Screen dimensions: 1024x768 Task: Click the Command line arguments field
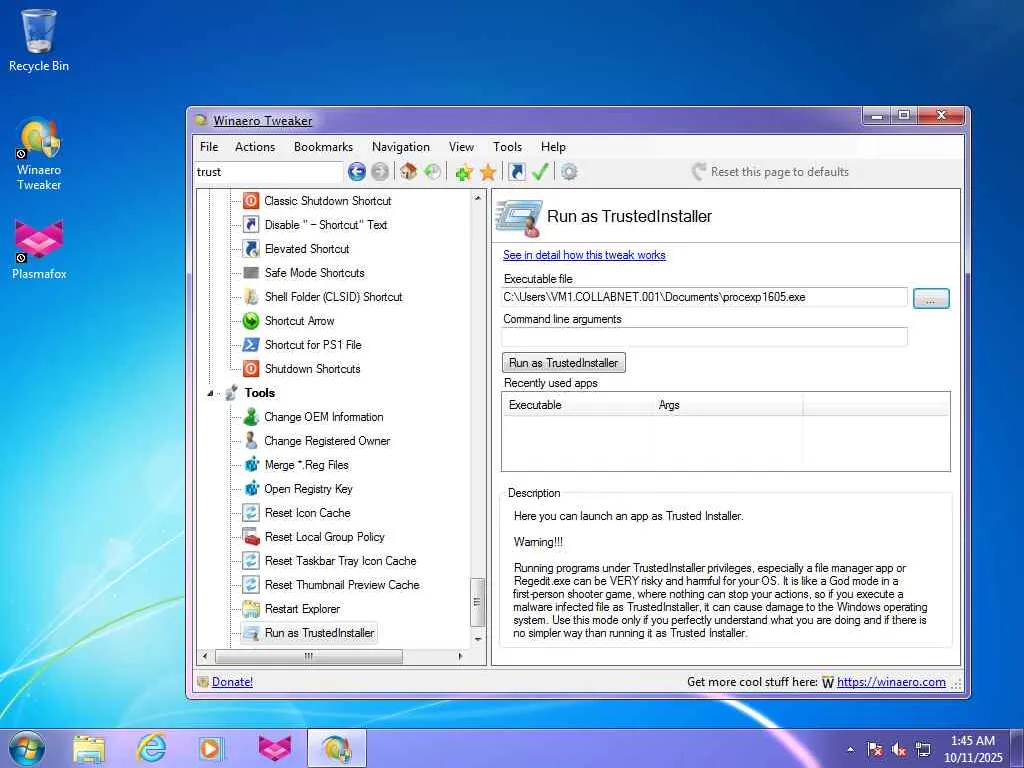[x=704, y=337]
